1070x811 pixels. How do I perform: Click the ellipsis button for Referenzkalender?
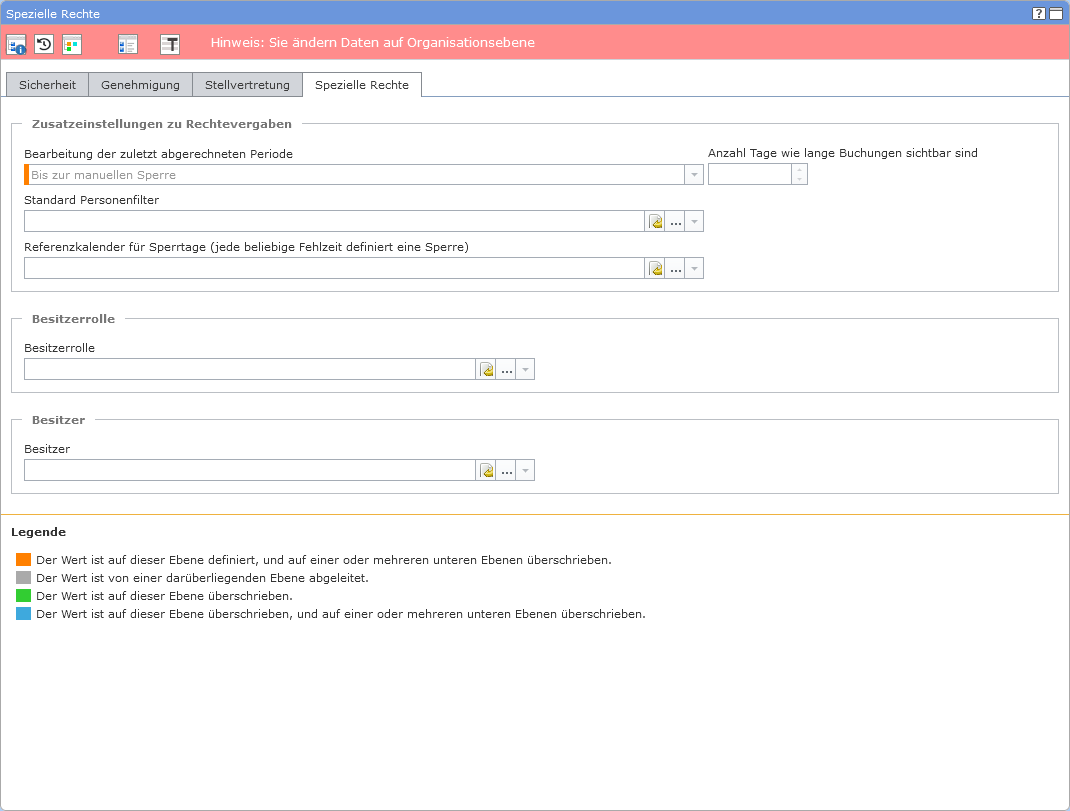pyautogui.click(x=676, y=269)
